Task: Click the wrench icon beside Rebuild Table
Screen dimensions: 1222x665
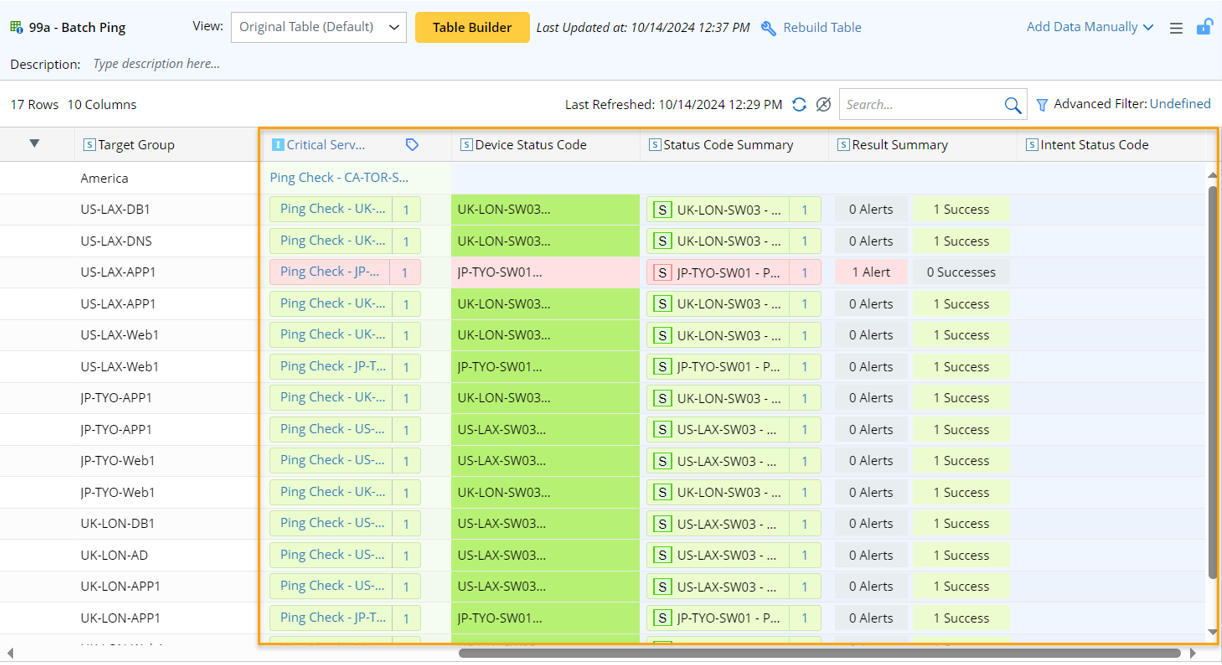Action: click(x=768, y=27)
